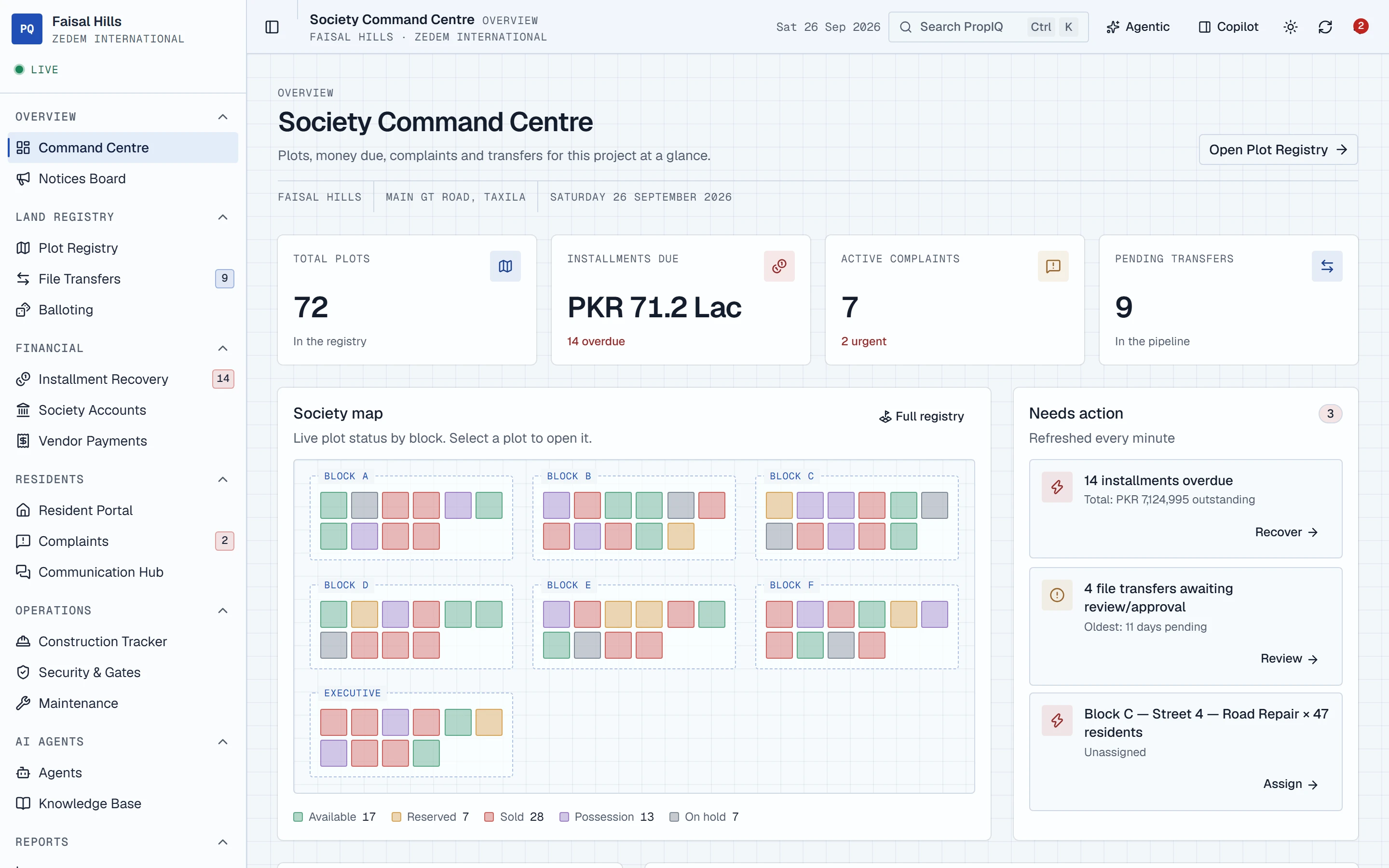Click '14 overdue' text in Installments Due
The image size is (1389, 868).
pos(596,341)
